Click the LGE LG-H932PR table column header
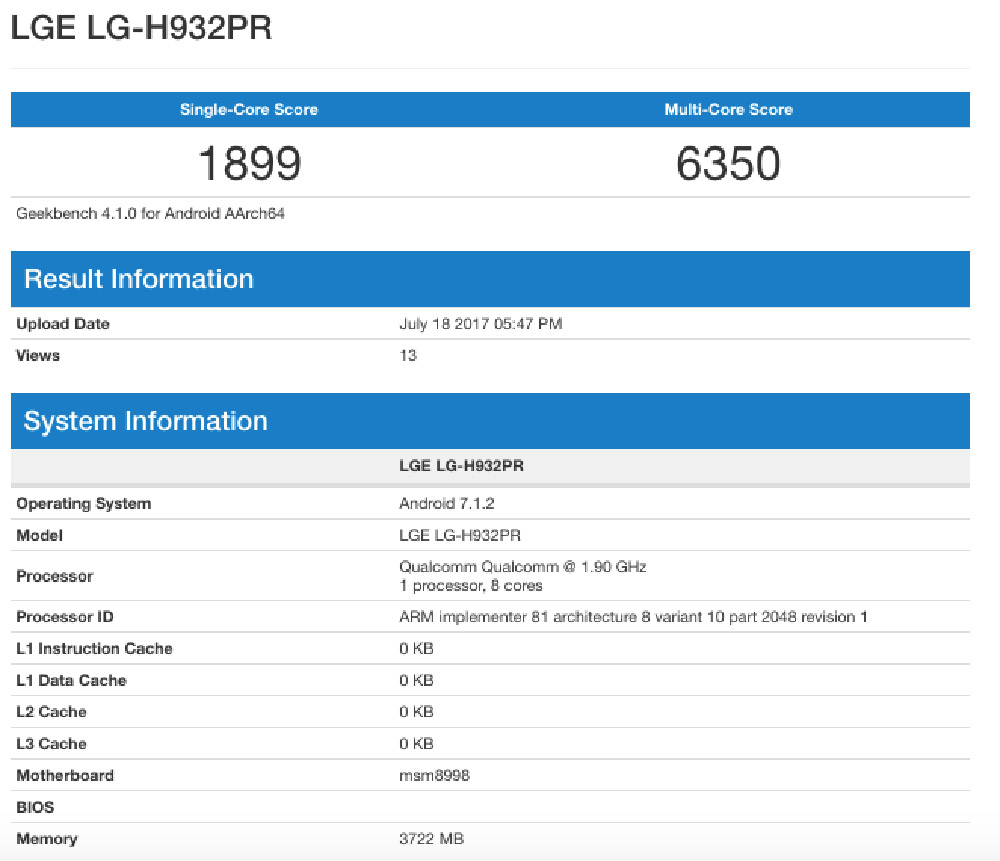The image size is (1000, 861). pyautogui.click(x=460, y=467)
